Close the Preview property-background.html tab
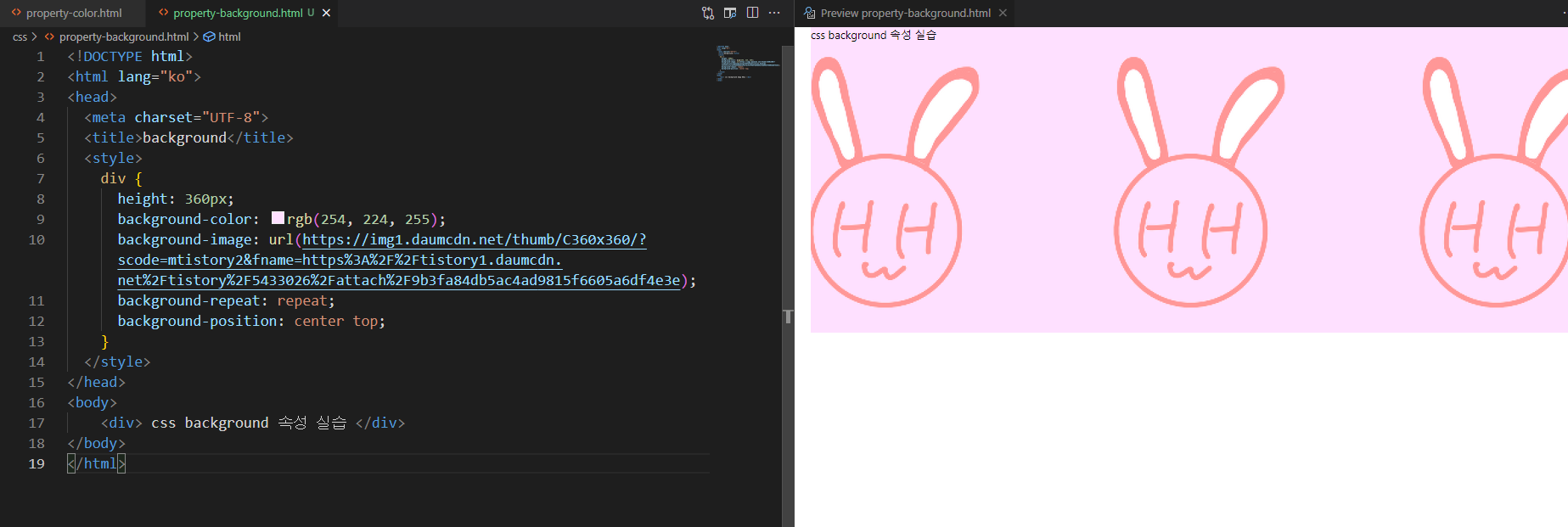This screenshot has height=527, width=1568. click(1003, 13)
